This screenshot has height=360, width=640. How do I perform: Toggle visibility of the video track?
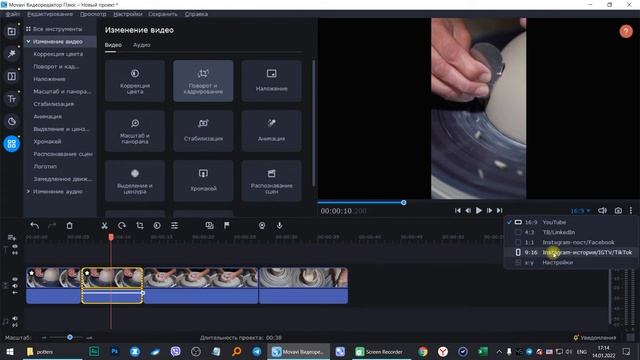15,279
